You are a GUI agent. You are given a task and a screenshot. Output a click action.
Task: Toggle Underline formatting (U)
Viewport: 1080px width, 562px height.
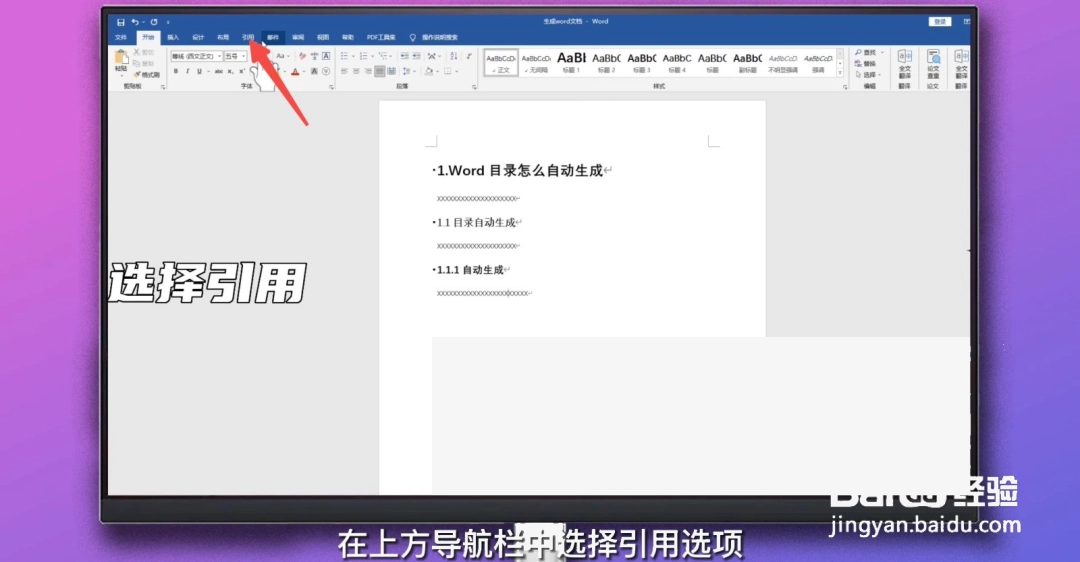[x=199, y=71]
